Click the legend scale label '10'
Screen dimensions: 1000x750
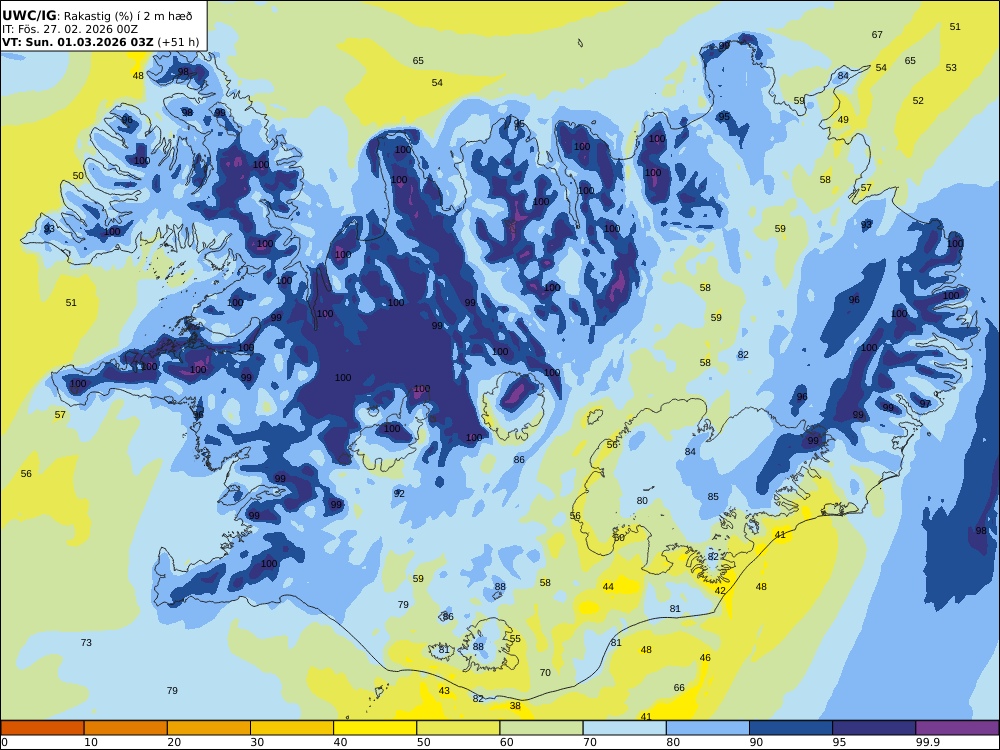tap(91, 742)
